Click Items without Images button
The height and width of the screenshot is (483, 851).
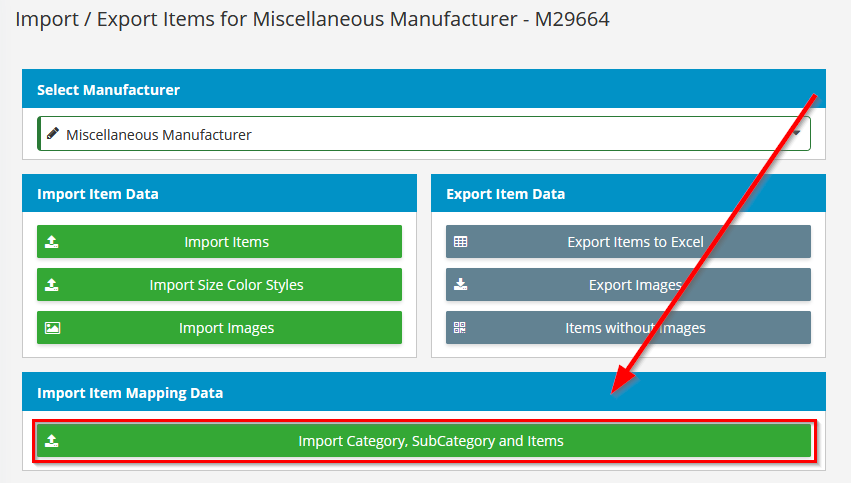click(x=628, y=327)
